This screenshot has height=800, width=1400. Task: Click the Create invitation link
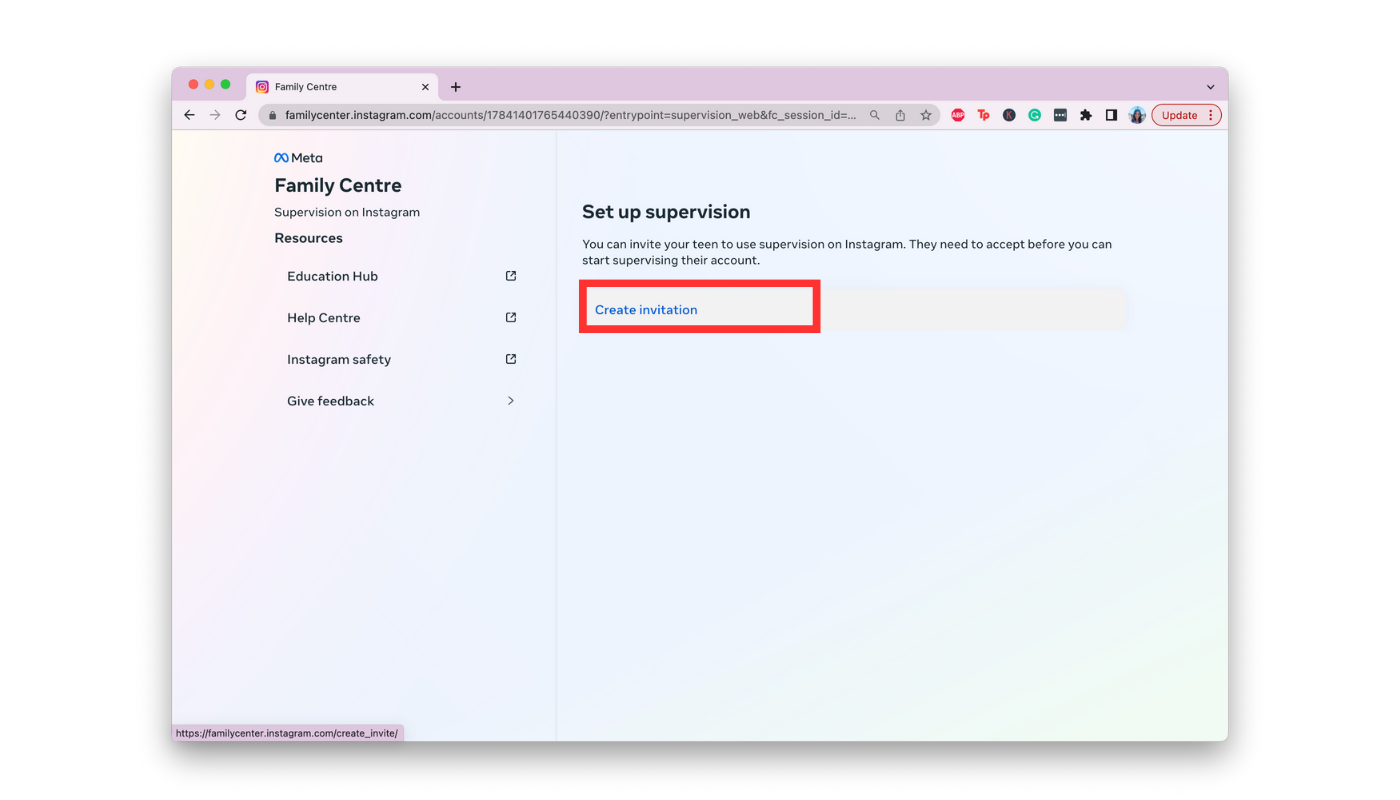(646, 310)
